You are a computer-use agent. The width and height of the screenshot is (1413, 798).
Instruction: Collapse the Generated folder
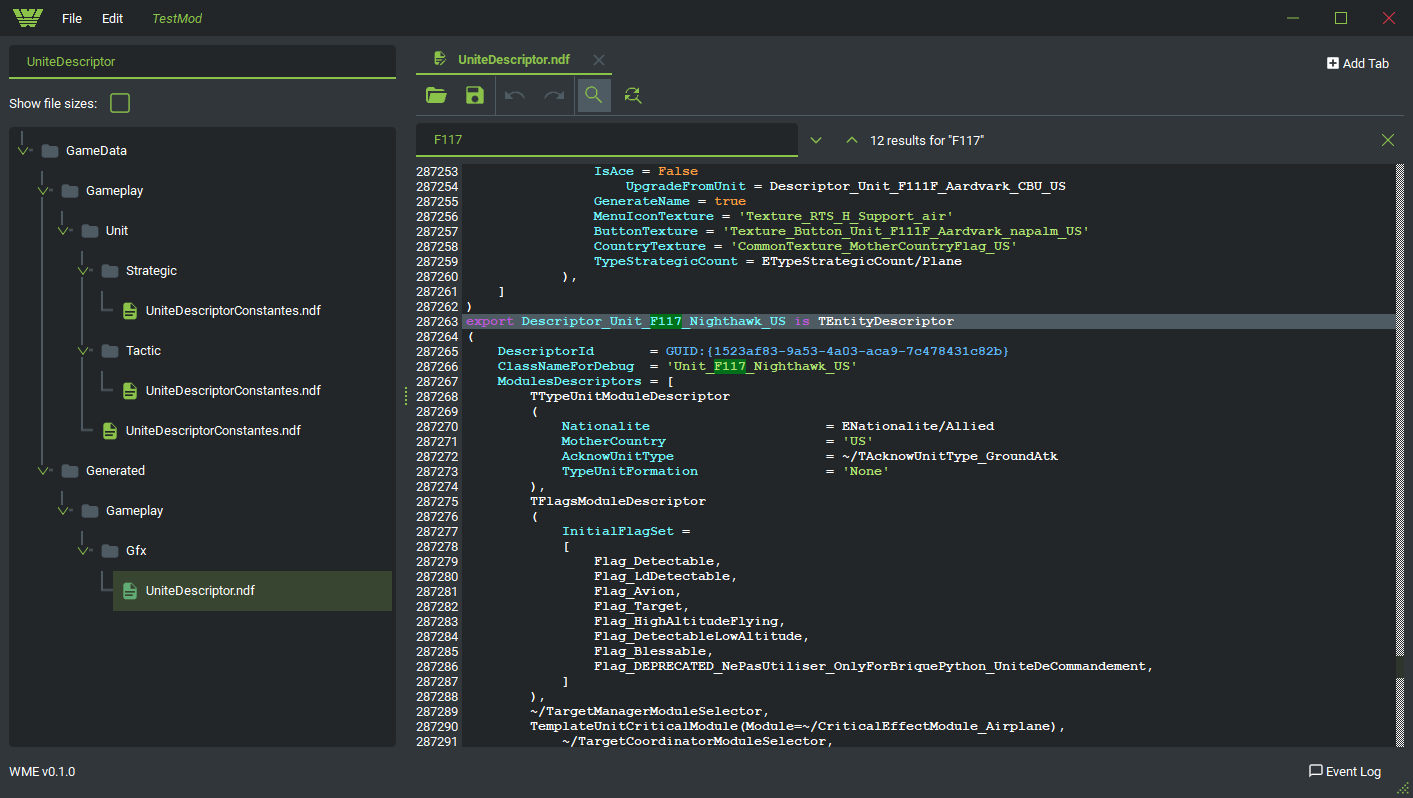pos(44,471)
